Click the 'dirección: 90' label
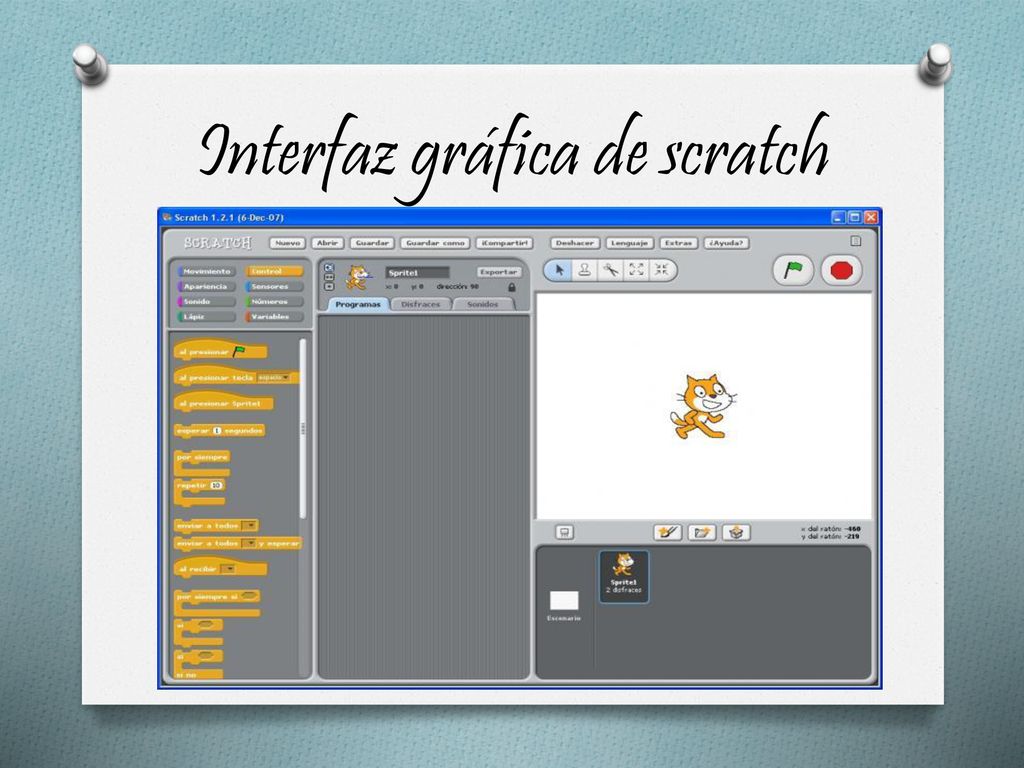 click(x=457, y=287)
